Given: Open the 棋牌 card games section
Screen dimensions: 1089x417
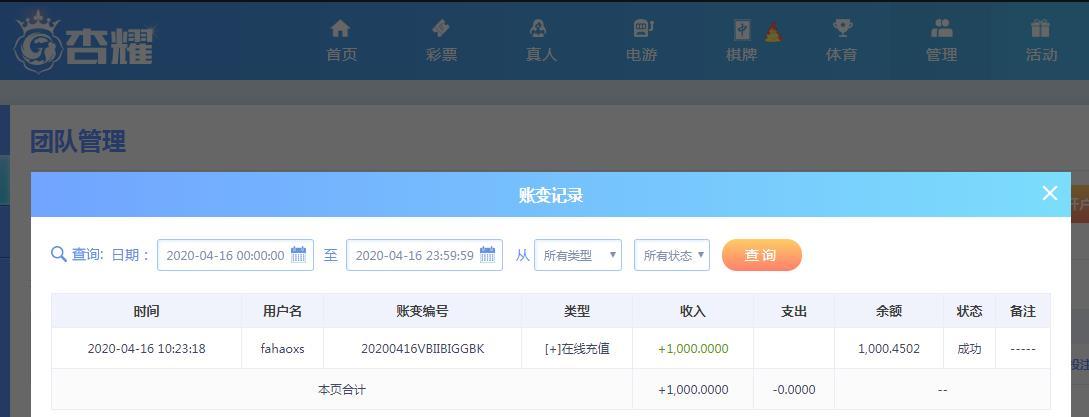Looking at the screenshot, I should point(742,54).
